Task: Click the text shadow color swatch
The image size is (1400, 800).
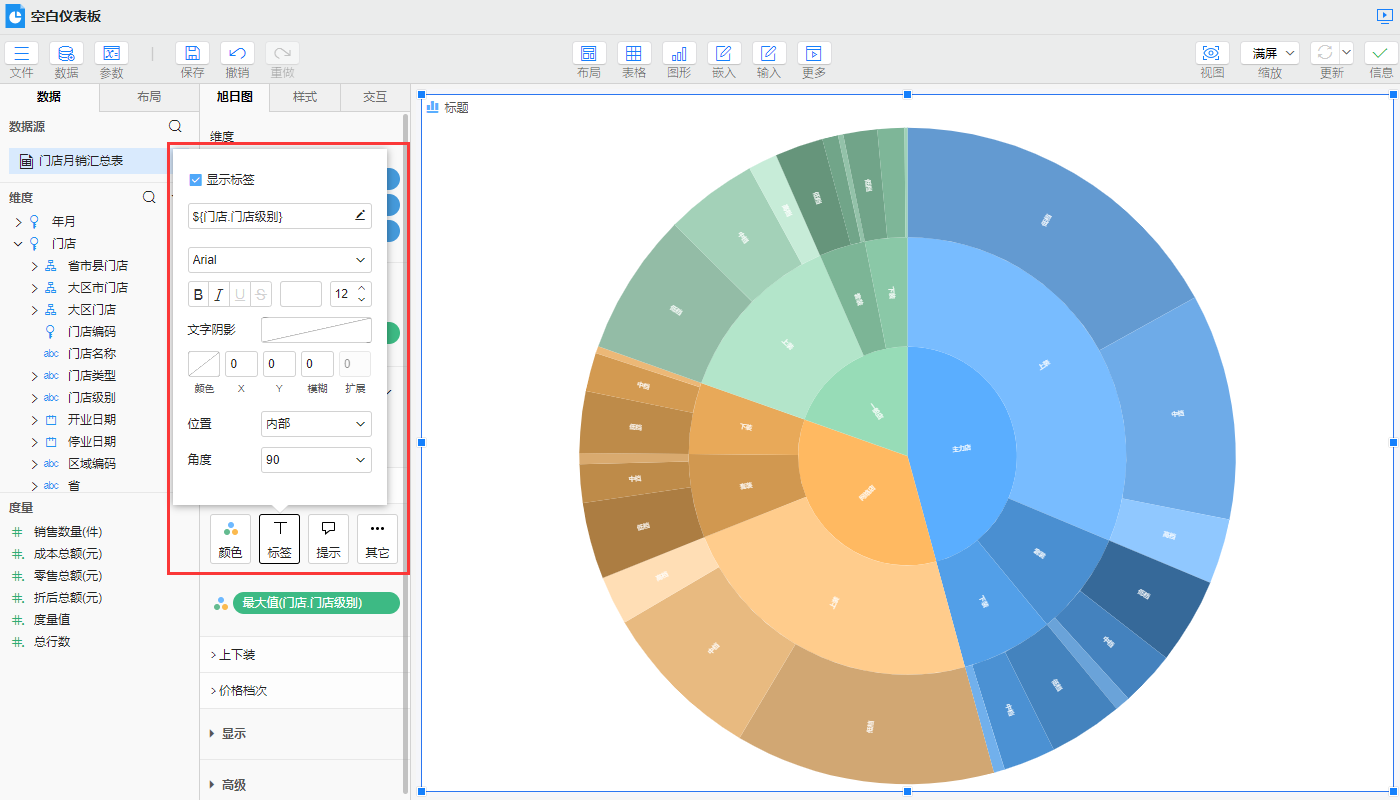Action: [204, 364]
